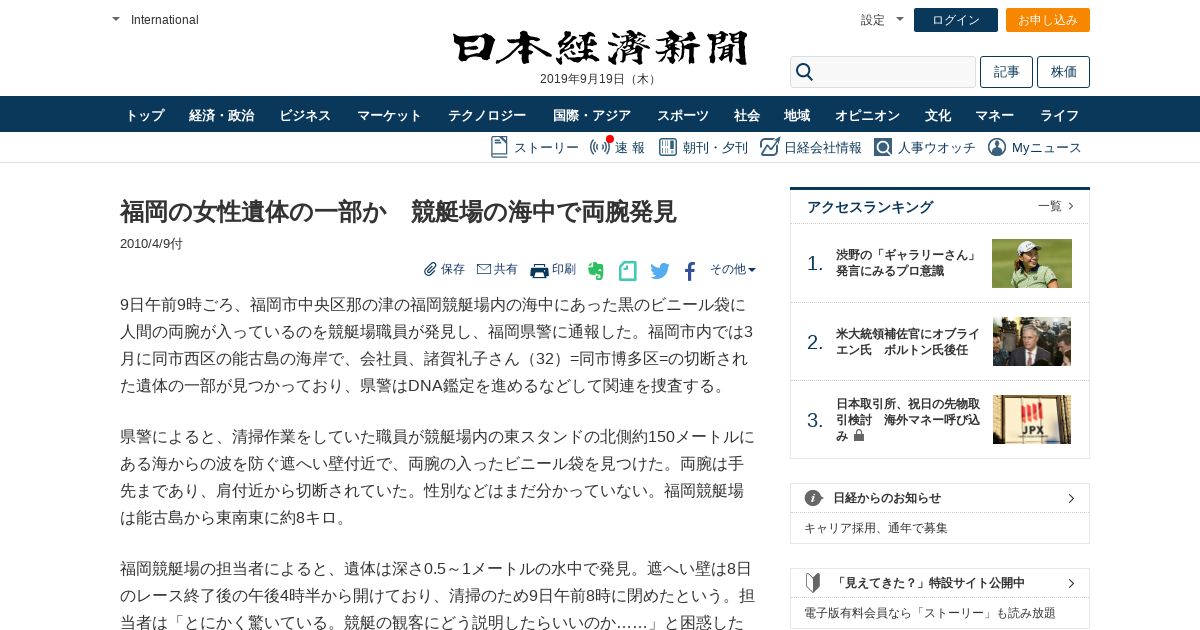1200x630 pixels.
Task: Go to the トップ section
Action: click(x=145, y=115)
